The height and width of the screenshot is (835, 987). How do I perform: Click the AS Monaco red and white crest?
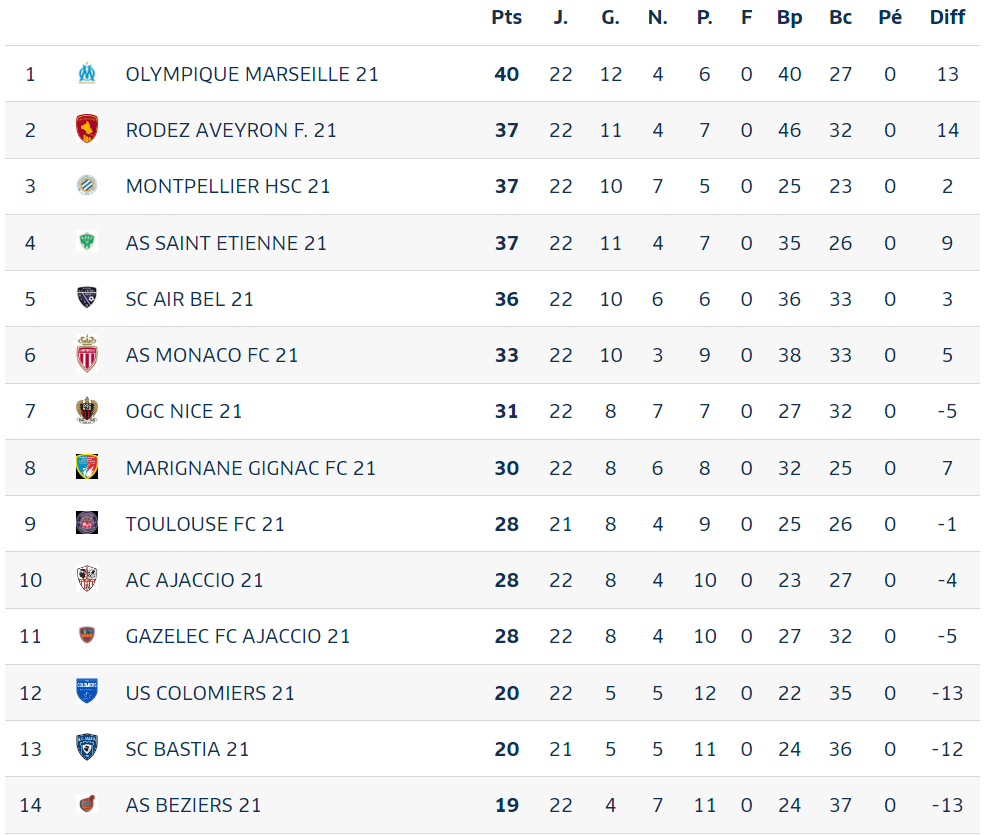87,354
